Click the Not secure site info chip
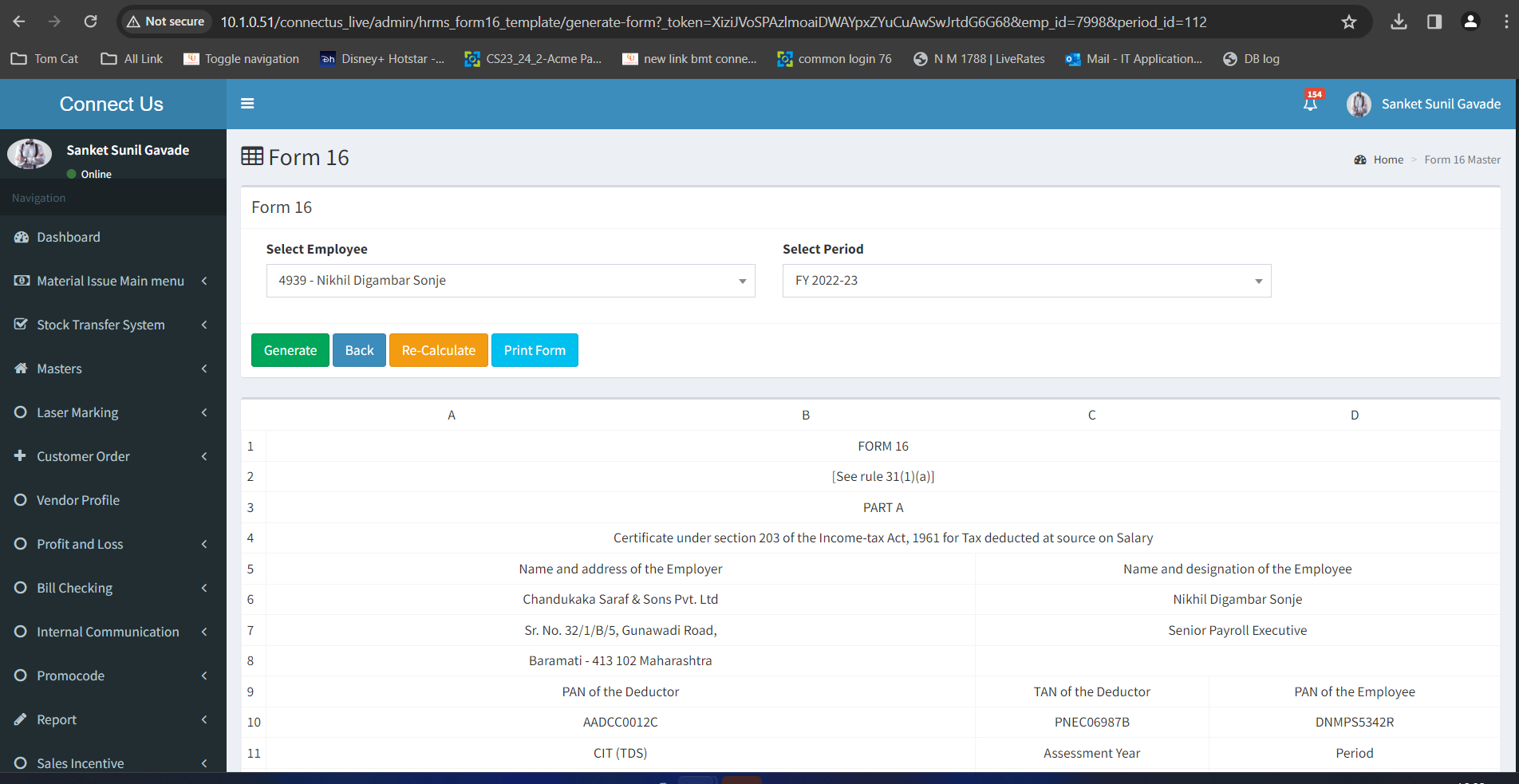Image resolution: width=1519 pixels, height=784 pixels. (x=166, y=22)
